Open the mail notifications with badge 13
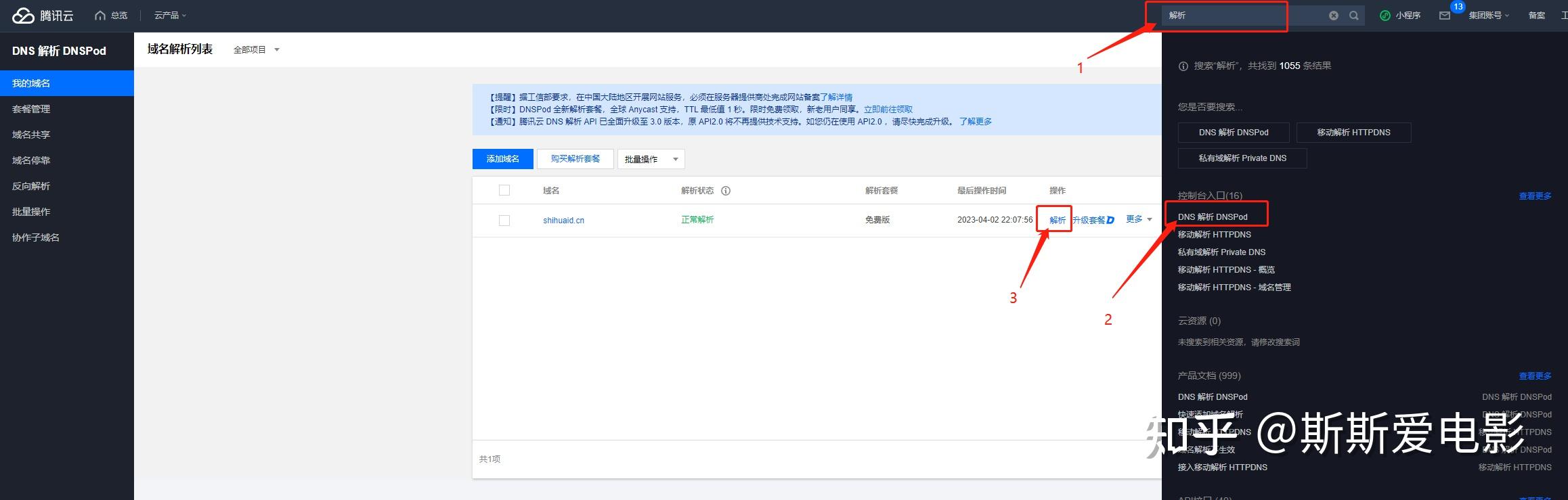Image resolution: width=1568 pixels, height=500 pixels. point(1445,16)
